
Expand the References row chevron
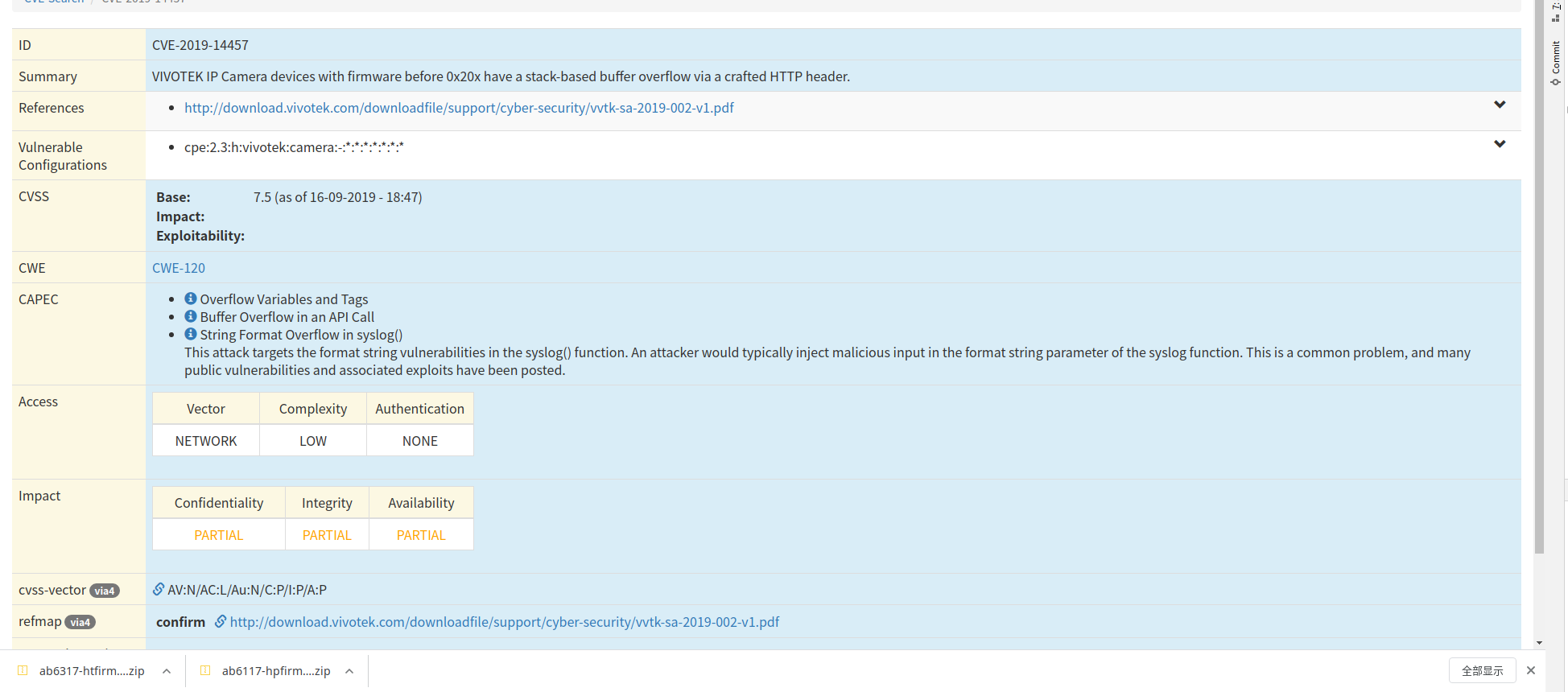pyautogui.click(x=1500, y=105)
